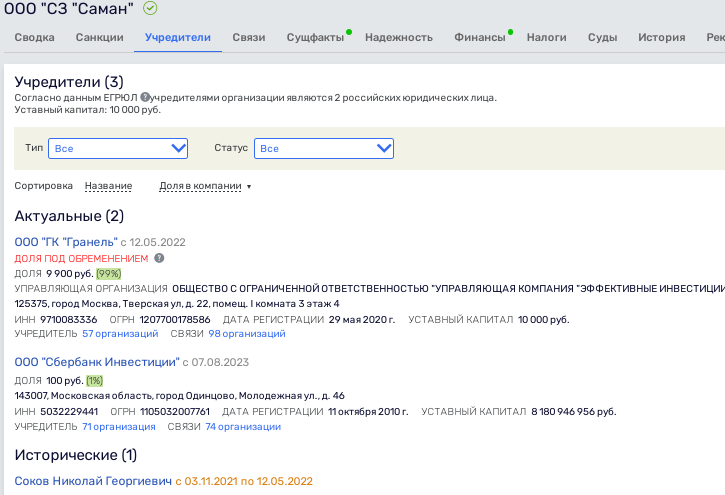Open ООО "ГК "Гранель" company link
Image resolution: width=725 pixels, height=495 pixels.
coord(66,242)
